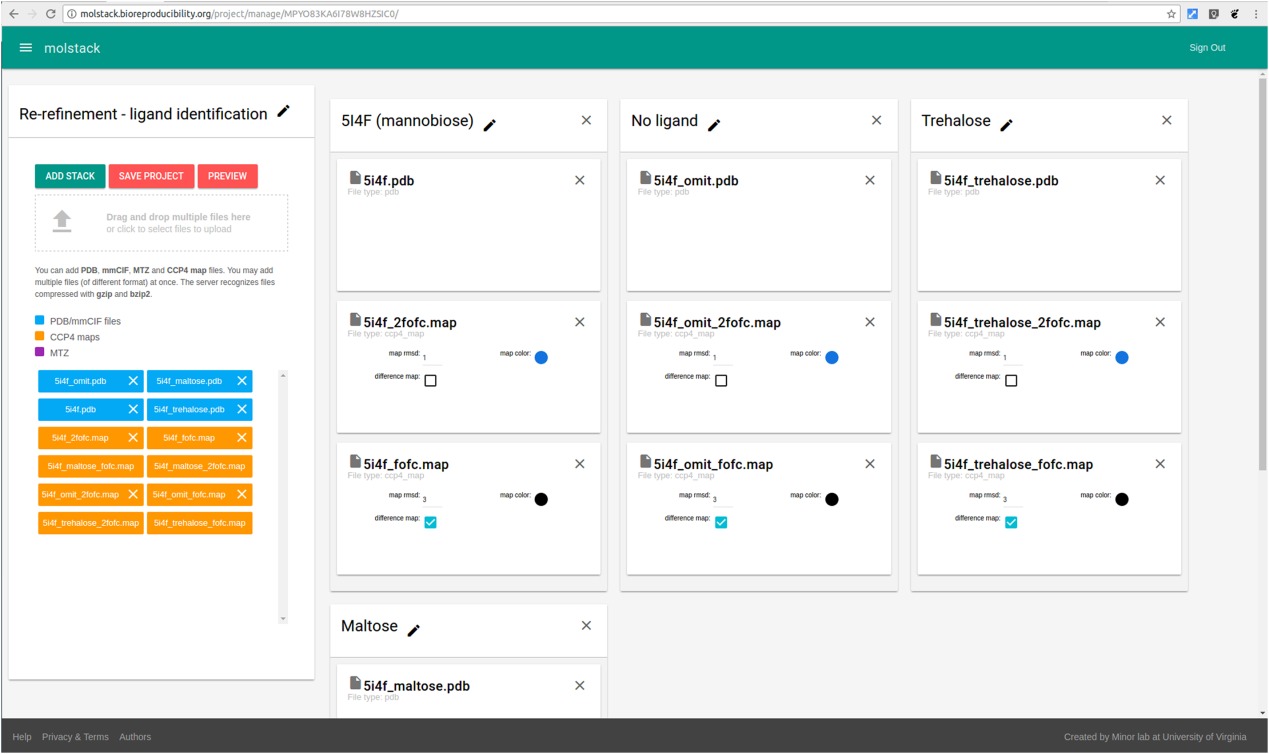
Task: Delete 5i4f_omit_fofc.map chip in file list
Action: coord(242,494)
